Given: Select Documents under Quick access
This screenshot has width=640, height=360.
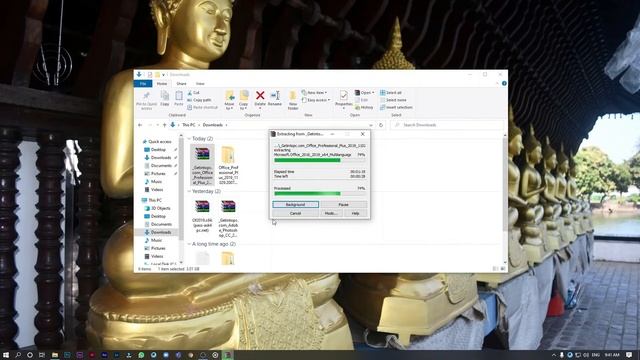Looking at the screenshot, I should pos(161,166).
